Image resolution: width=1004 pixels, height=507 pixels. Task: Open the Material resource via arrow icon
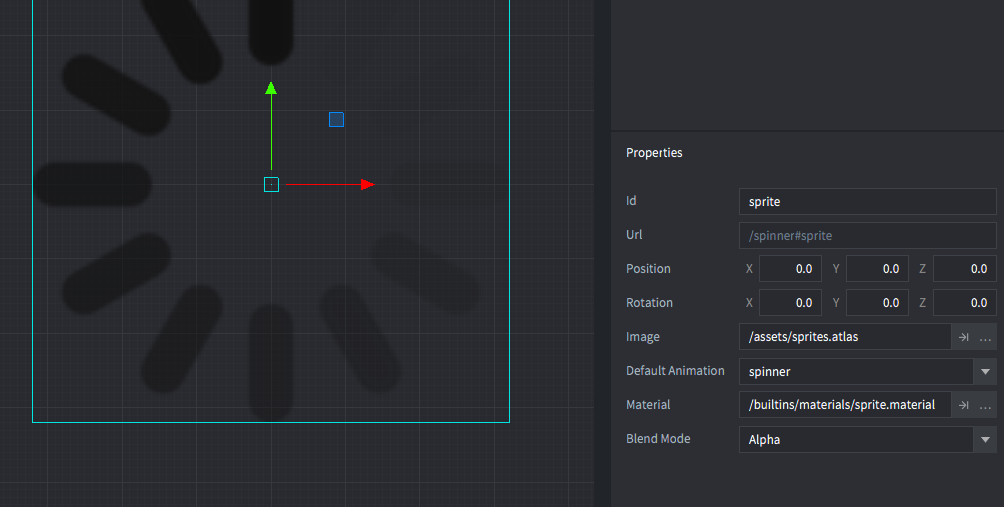(x=964, y=405)
